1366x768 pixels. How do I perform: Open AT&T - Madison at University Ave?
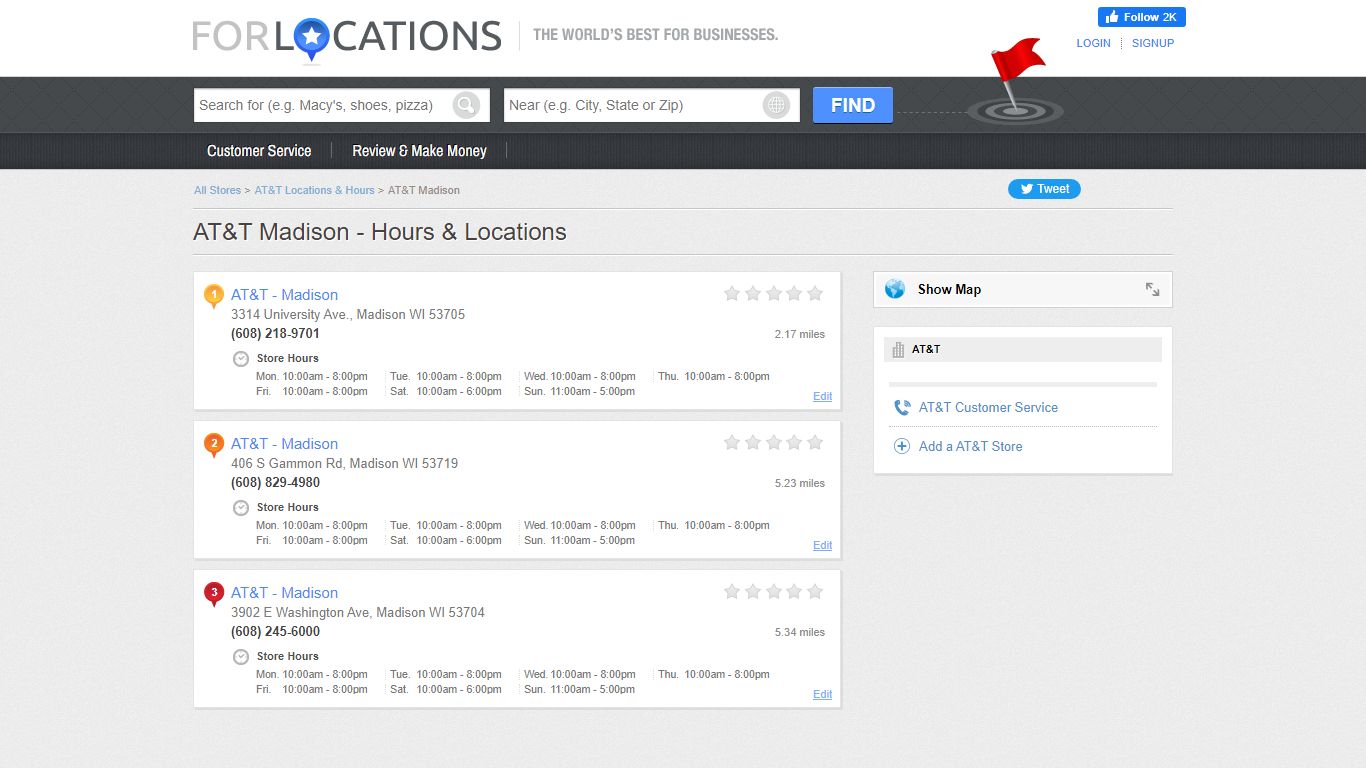point(284,295)
